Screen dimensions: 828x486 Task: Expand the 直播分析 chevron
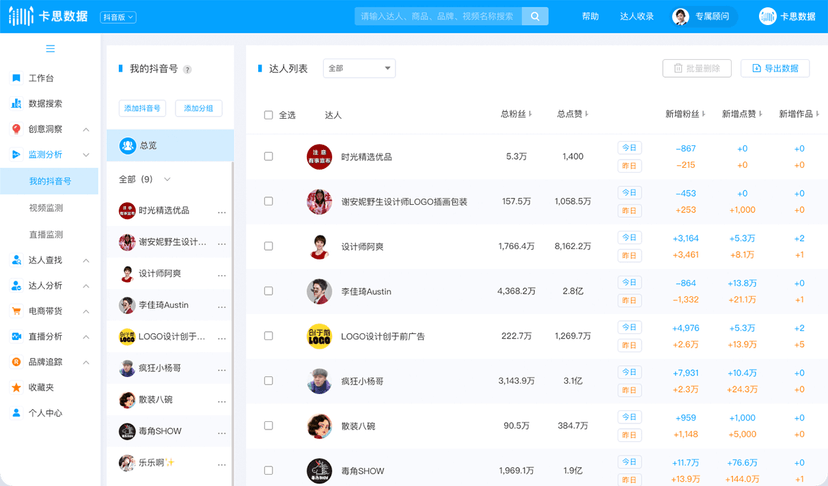(x=86, y=337)
